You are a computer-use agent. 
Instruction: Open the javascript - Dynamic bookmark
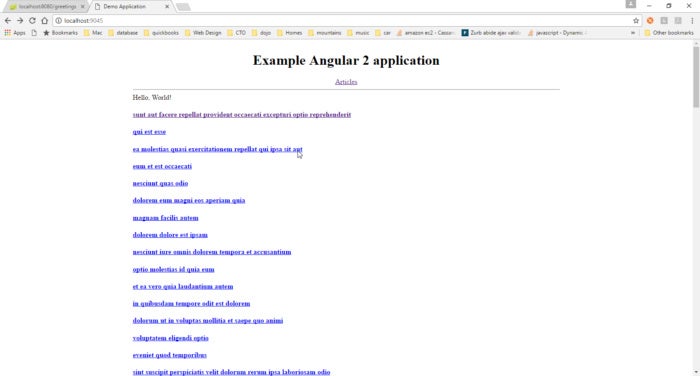point(557,33)
